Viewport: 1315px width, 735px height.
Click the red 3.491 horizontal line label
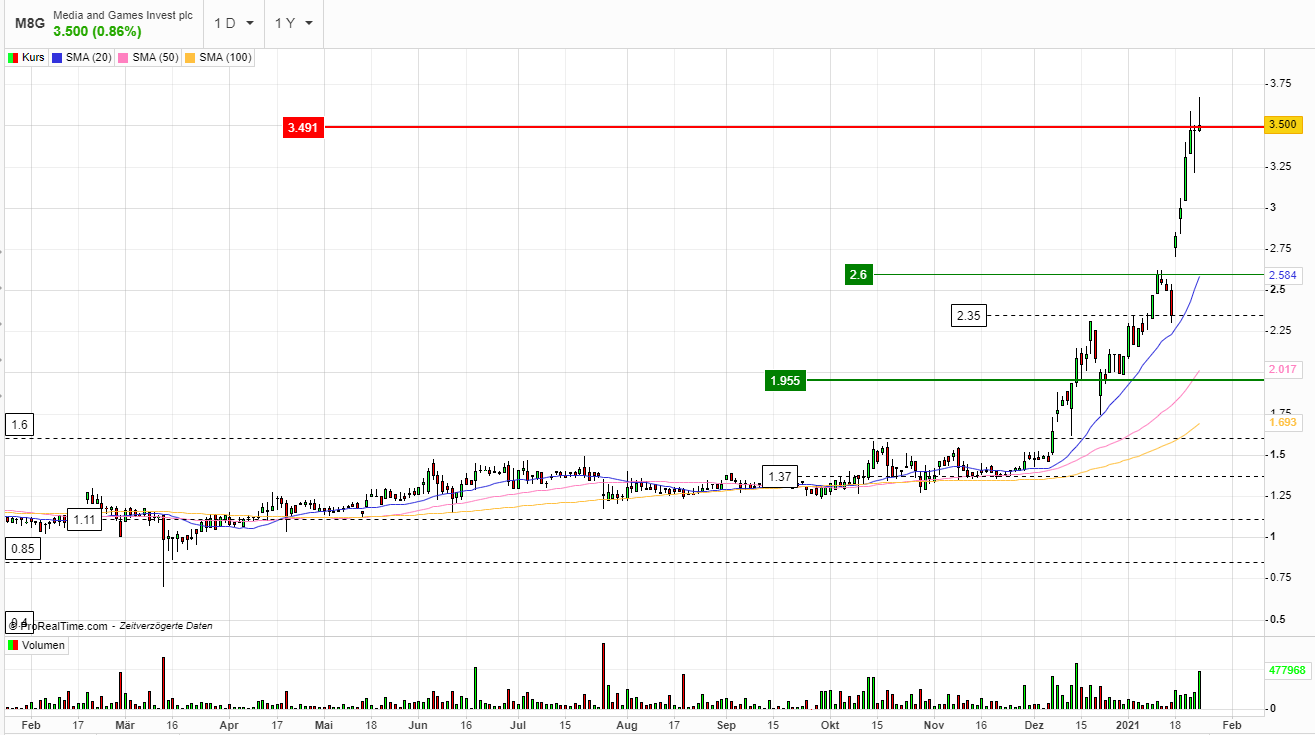(303, 128)
